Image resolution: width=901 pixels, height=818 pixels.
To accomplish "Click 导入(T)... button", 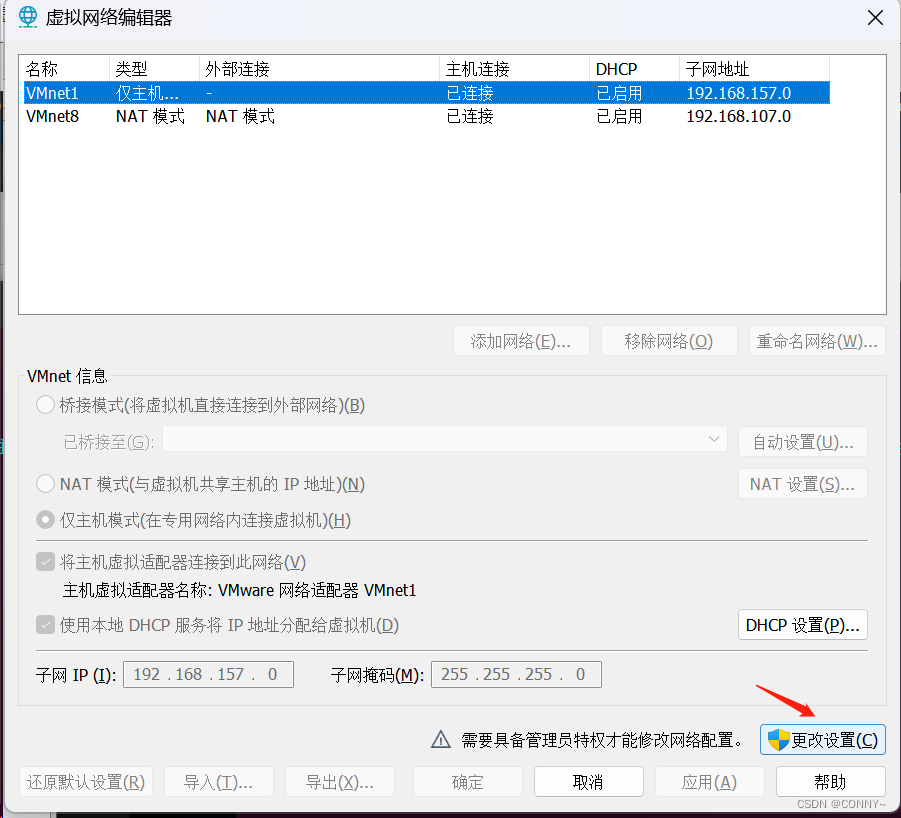I will click(218, 782).
